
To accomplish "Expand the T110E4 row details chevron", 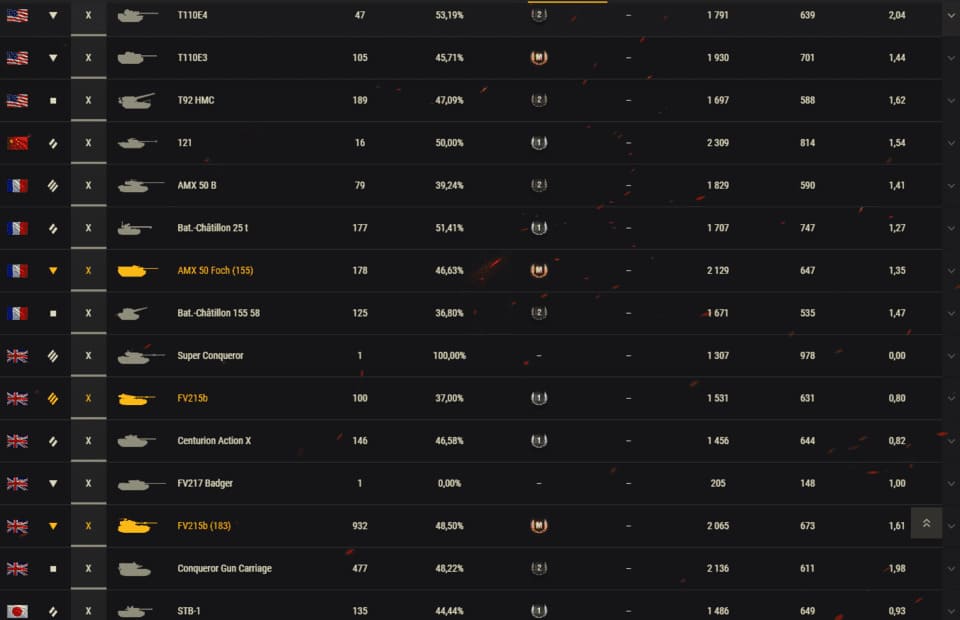I will [x=951, y=16].
